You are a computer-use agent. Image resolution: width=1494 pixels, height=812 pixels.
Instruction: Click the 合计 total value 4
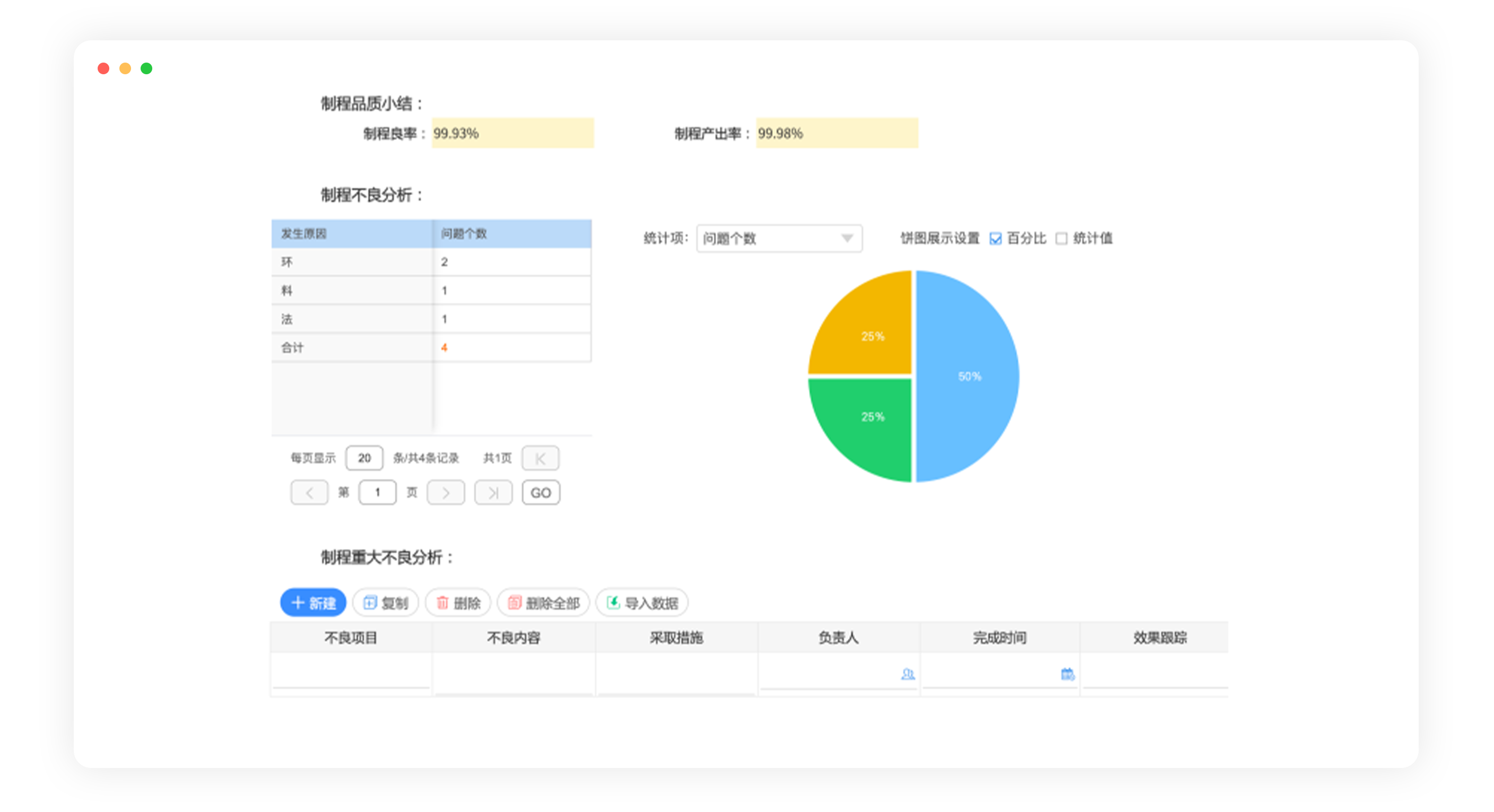tap(444, 347)
